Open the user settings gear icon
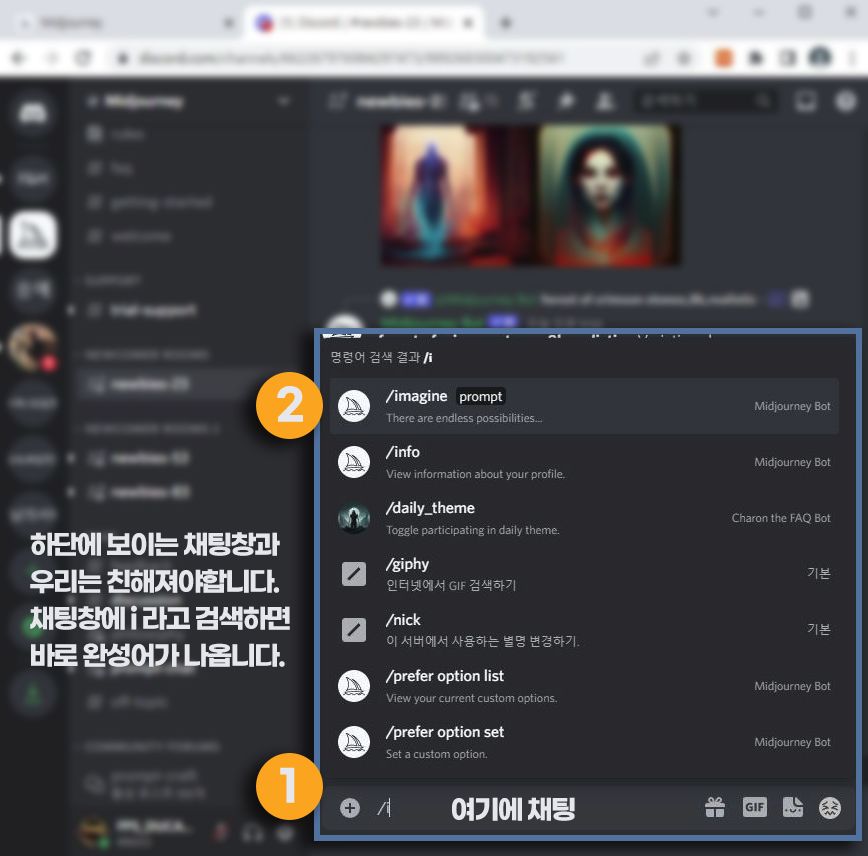 pos(285,832)
